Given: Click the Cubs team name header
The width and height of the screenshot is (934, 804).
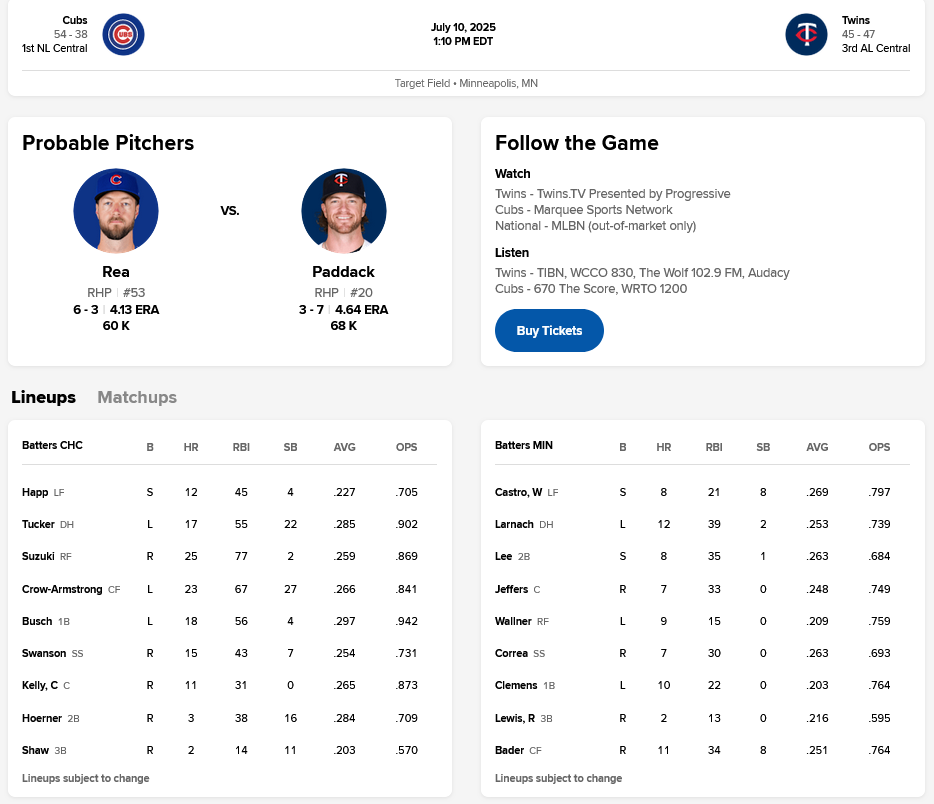Looking at the screenshot, I should coord(75,20).
